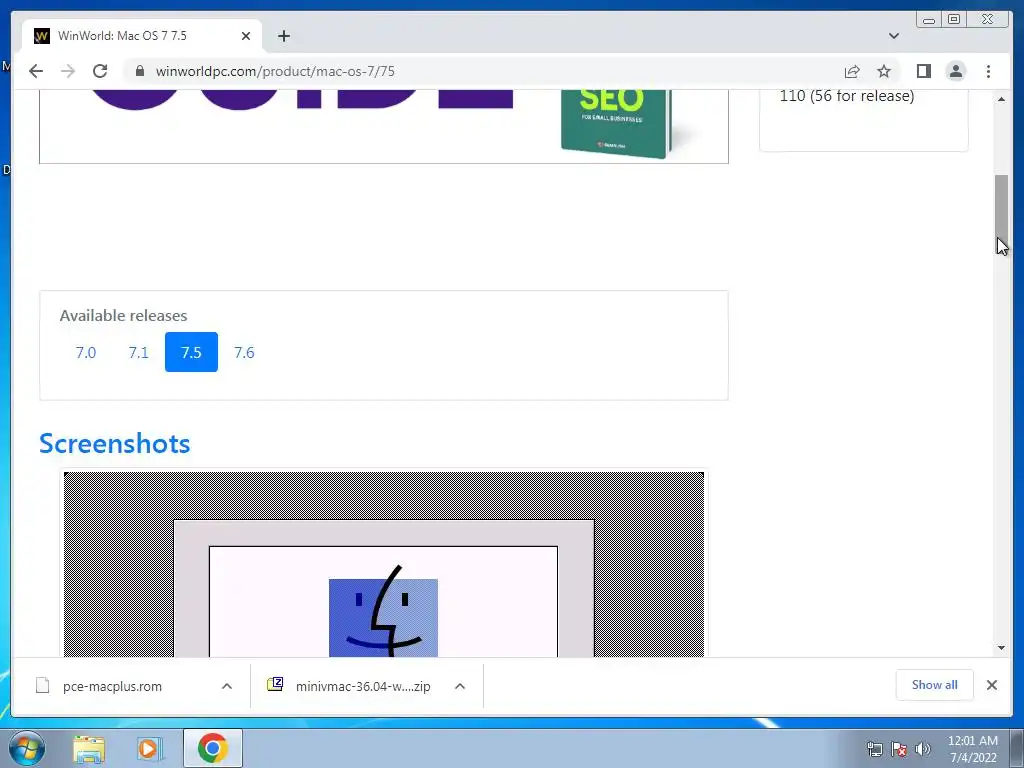Go back to the previous page
Viewport: 1024px width, 768px height.
pos(36,71)
